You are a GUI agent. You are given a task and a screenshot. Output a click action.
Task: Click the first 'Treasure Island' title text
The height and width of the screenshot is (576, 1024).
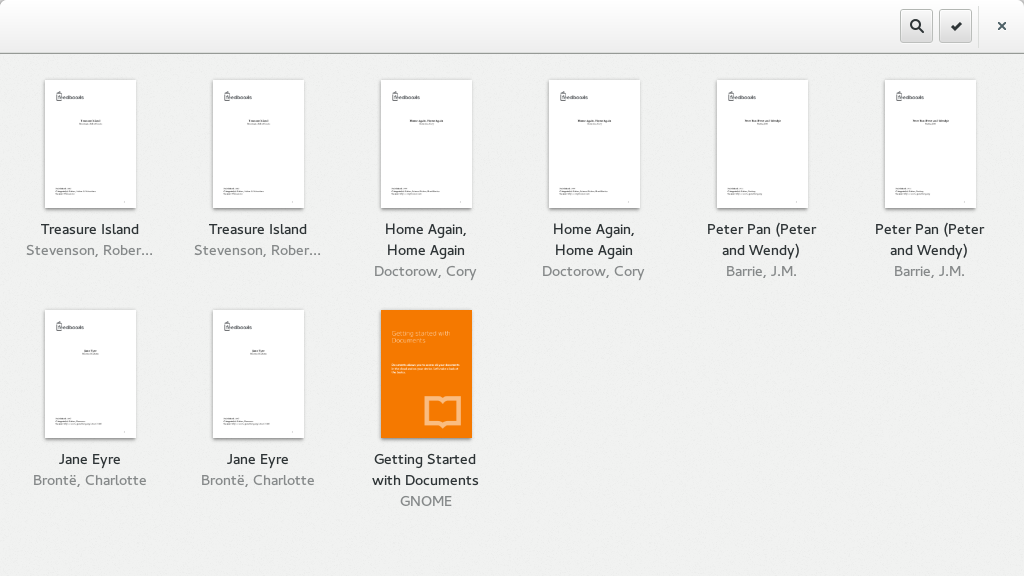[x=90, y=229]
